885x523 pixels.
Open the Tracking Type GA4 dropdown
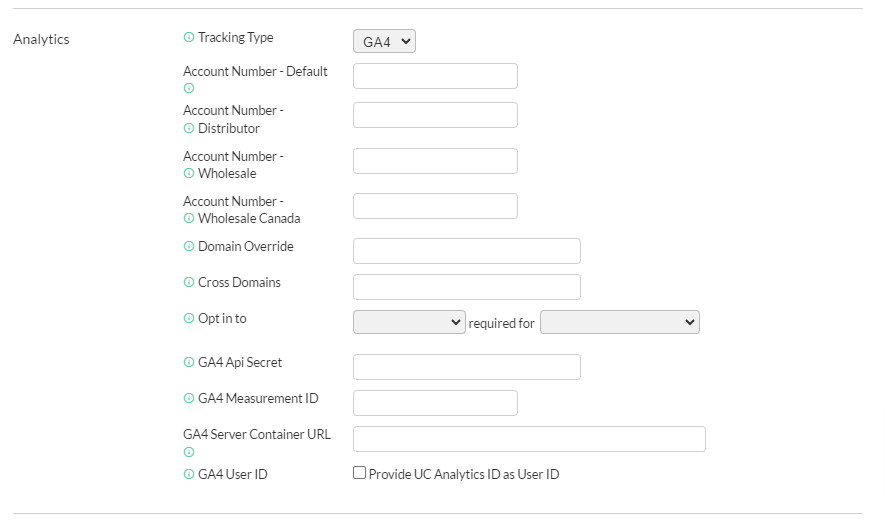(384, 41)
